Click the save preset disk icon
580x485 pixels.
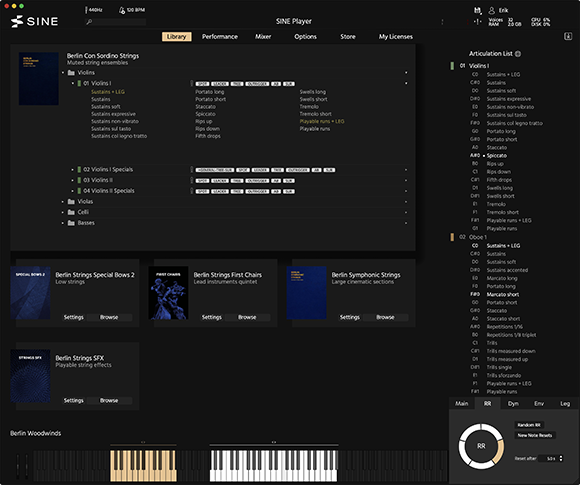[x=478, y=10]
